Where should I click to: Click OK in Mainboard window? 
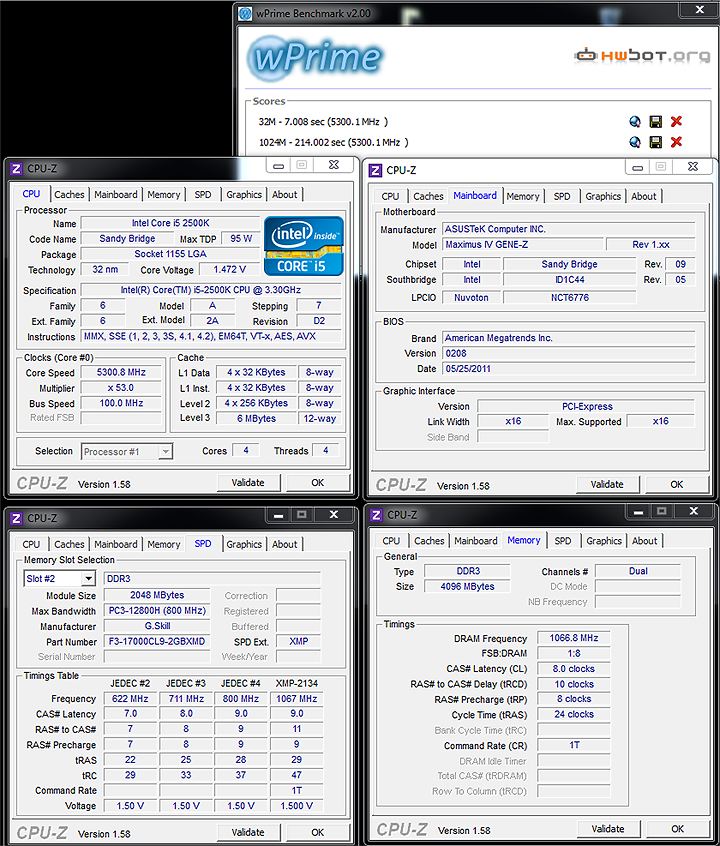(x=677, y=485)
